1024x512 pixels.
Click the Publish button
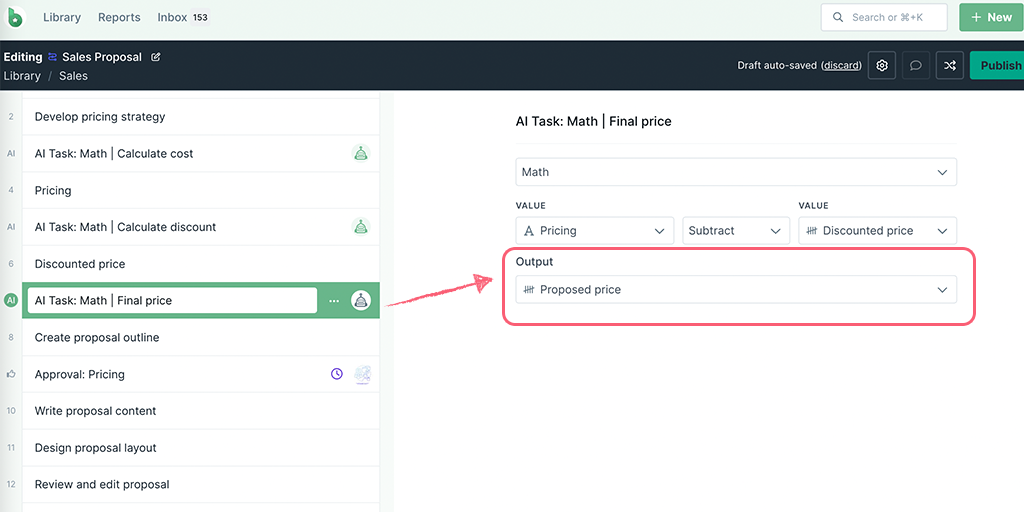coord(998,65)
